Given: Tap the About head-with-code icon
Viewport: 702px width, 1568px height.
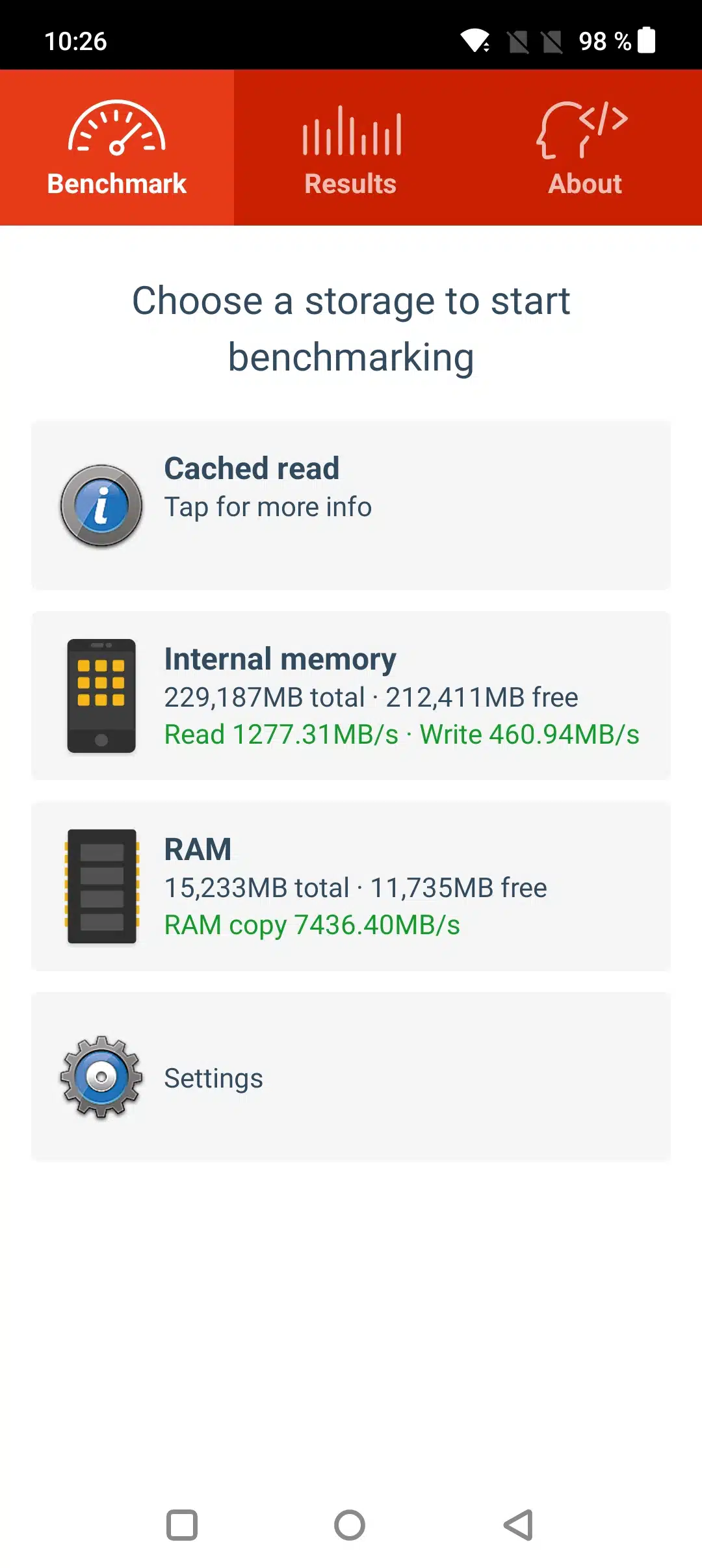Looking at the screenshot, I should click(x=583, y=130).
